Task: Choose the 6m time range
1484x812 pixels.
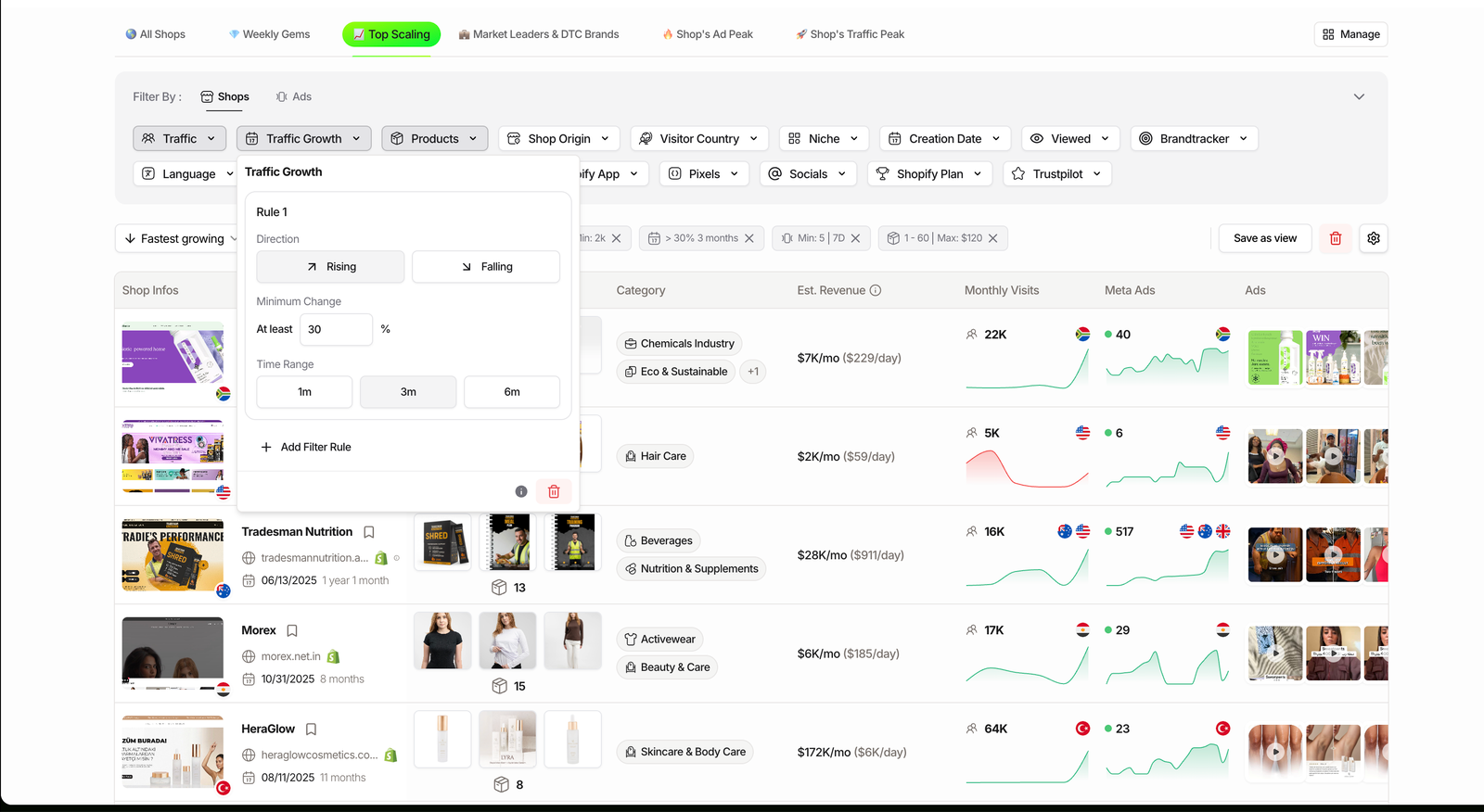Action: 512,392
